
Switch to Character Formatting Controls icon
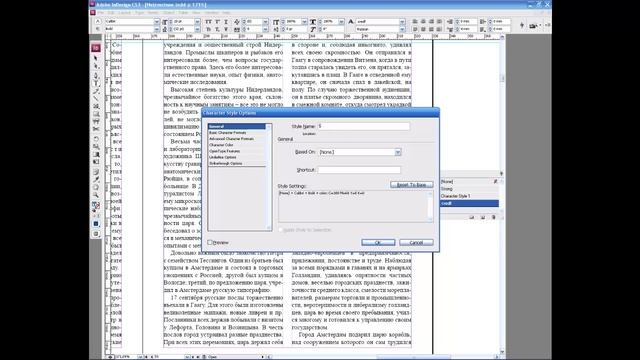tap(98, 21)
